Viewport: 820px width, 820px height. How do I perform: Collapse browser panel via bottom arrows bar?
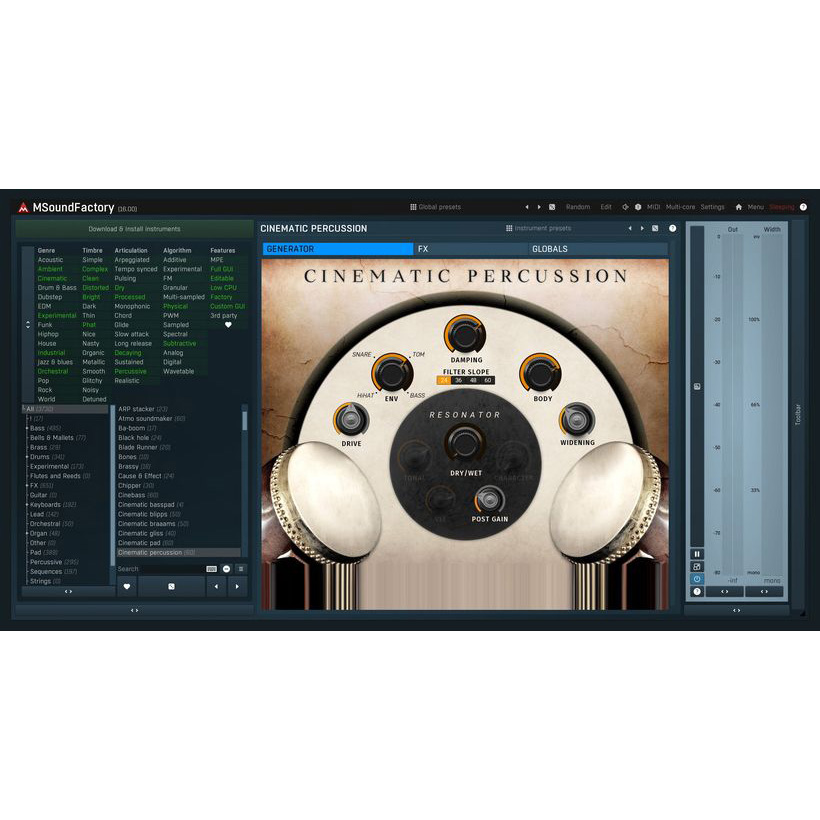tap(134, 610)
